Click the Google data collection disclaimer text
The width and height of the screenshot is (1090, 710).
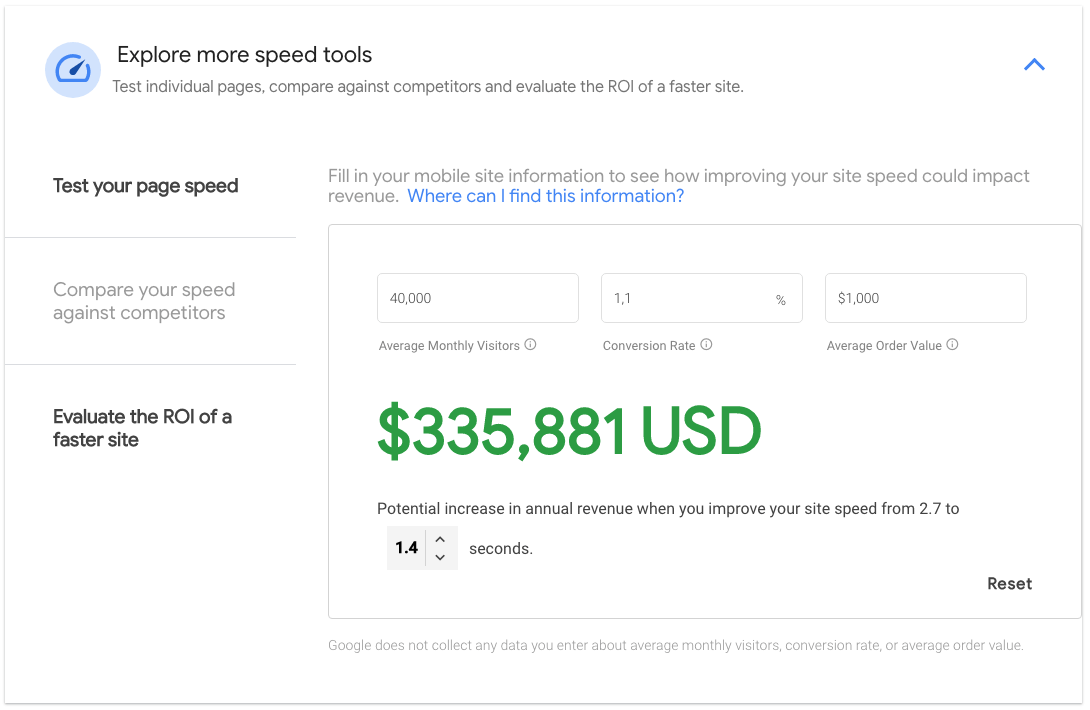[676, 645]
